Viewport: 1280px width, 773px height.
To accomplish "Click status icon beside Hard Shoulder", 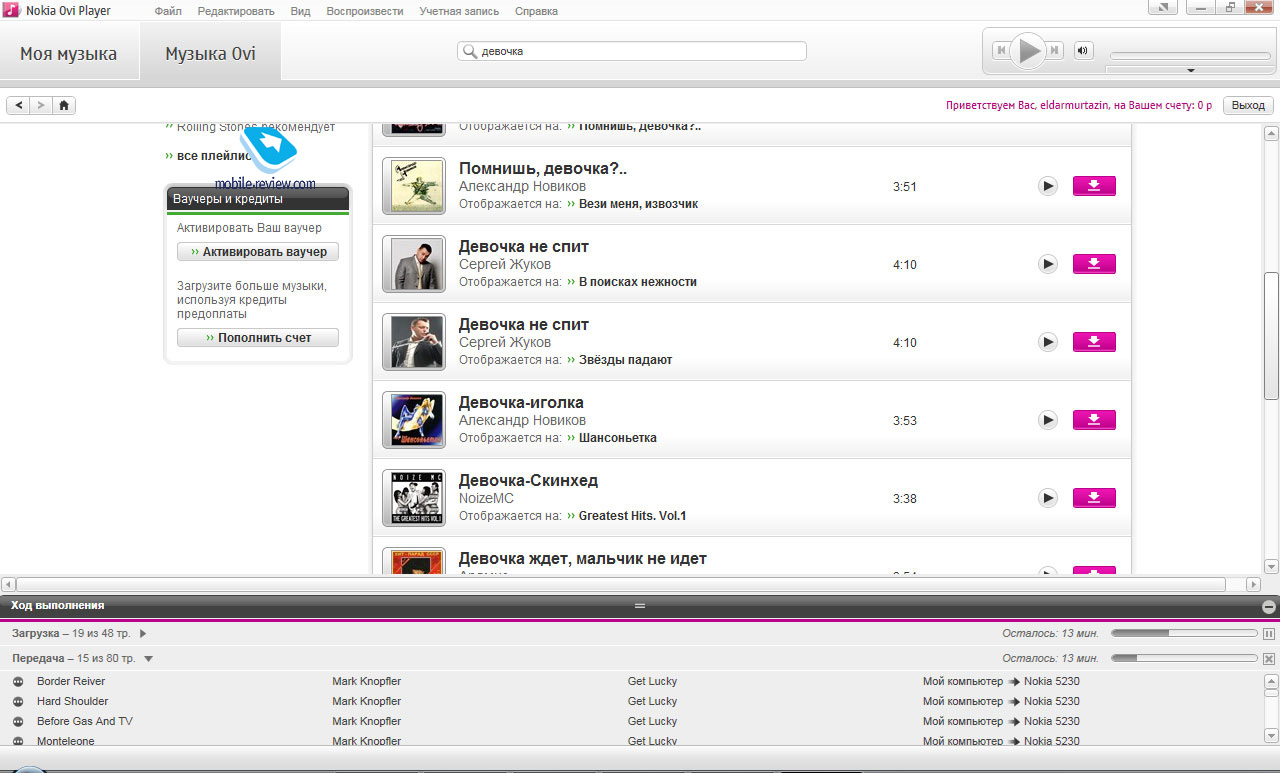I will coord(18,701).
